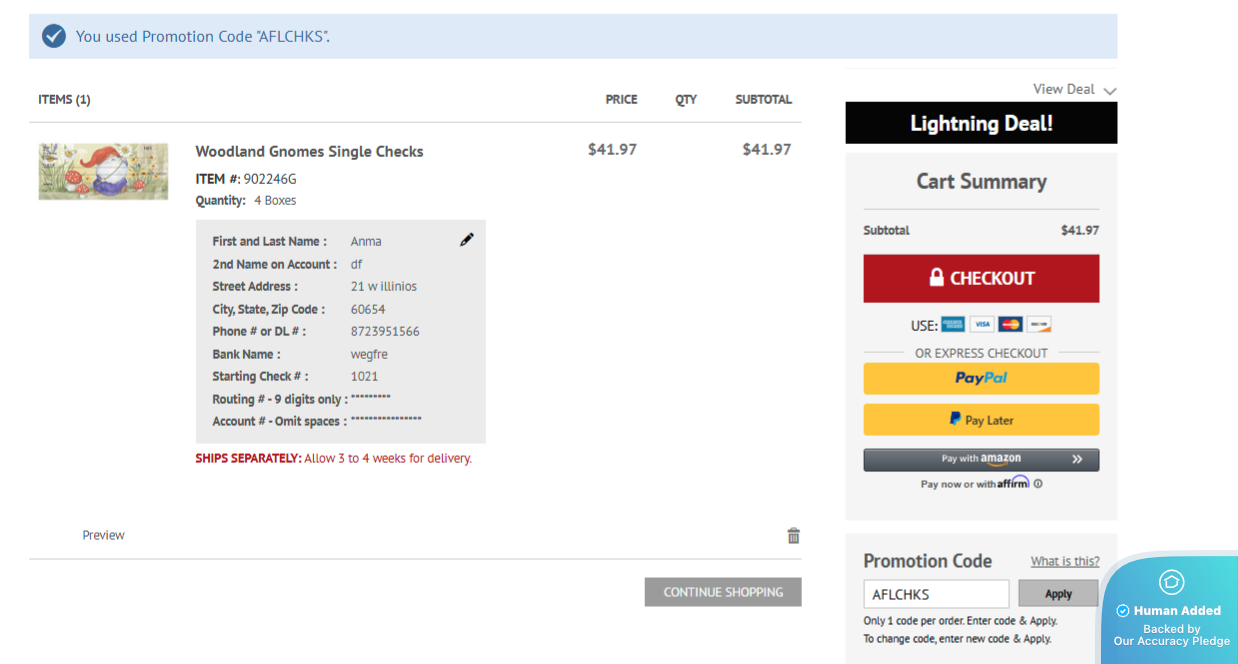
Task: Click the Visa card icon
Action: (982, 325)
